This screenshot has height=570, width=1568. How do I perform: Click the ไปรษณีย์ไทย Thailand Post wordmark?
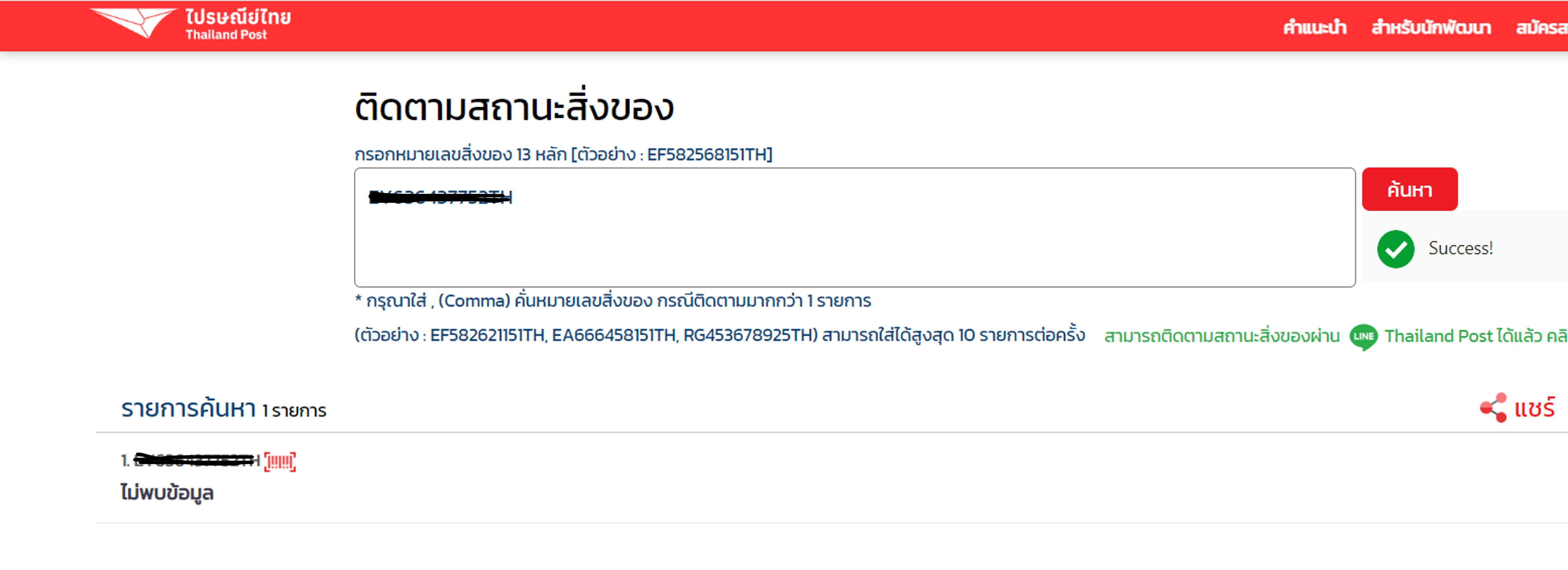(238, 24)
